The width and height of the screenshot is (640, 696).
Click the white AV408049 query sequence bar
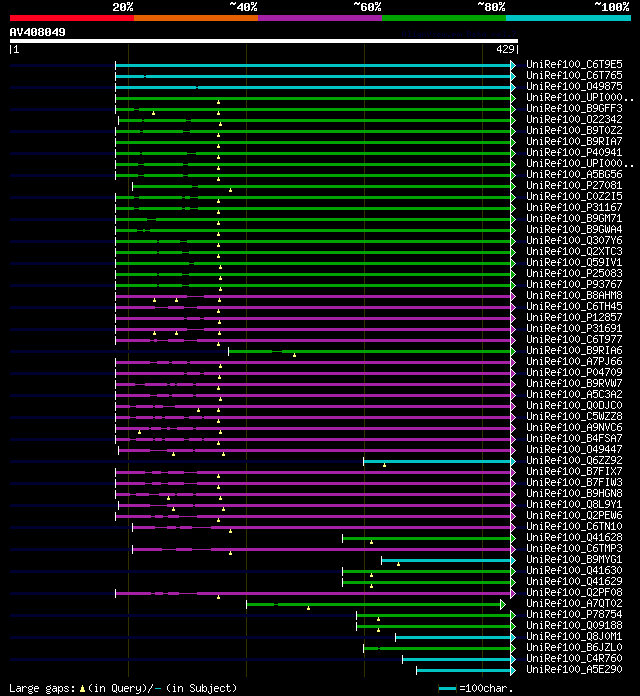[x=264, y=41]
